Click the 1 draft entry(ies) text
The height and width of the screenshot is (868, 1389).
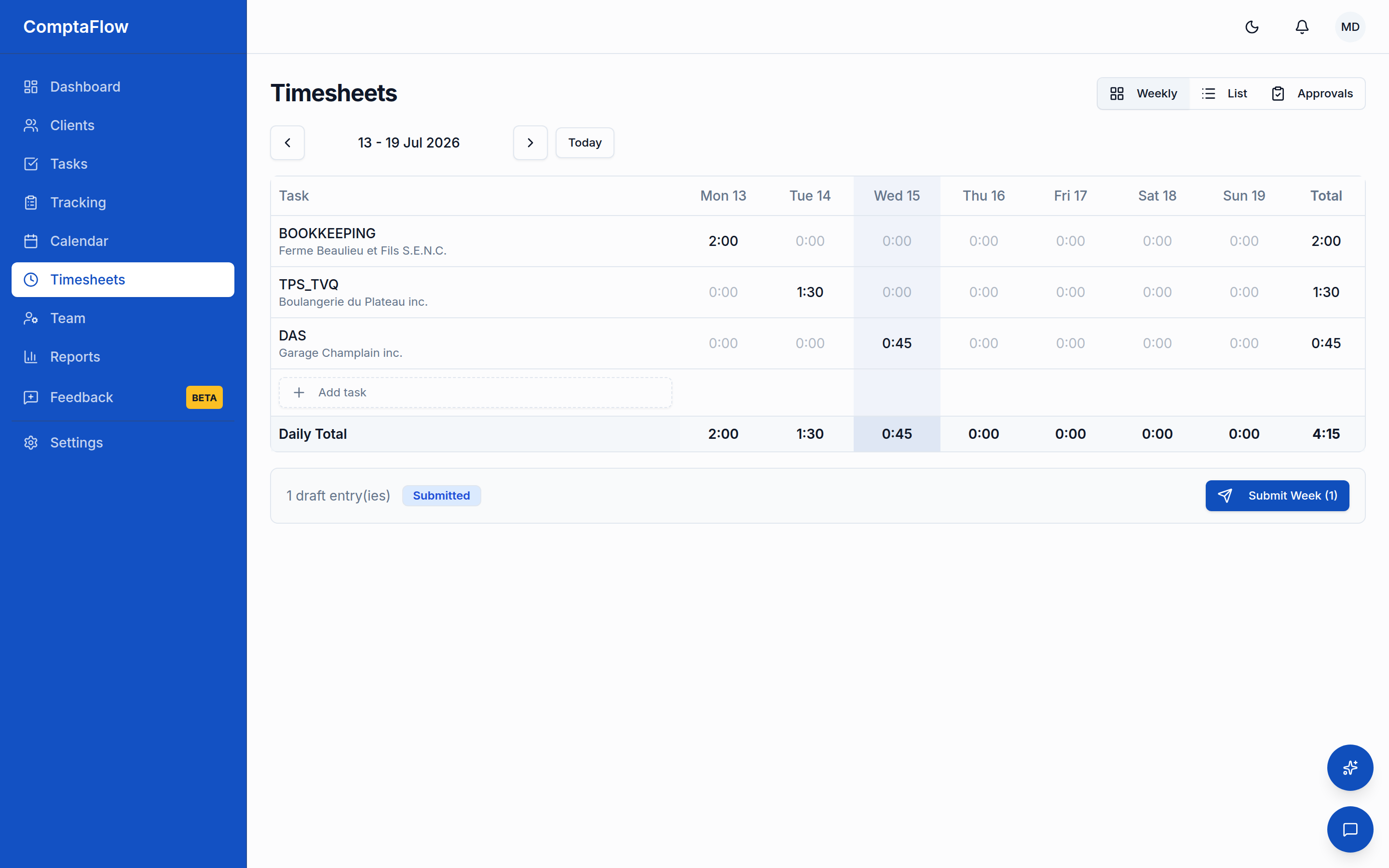[x=338, y=495]
